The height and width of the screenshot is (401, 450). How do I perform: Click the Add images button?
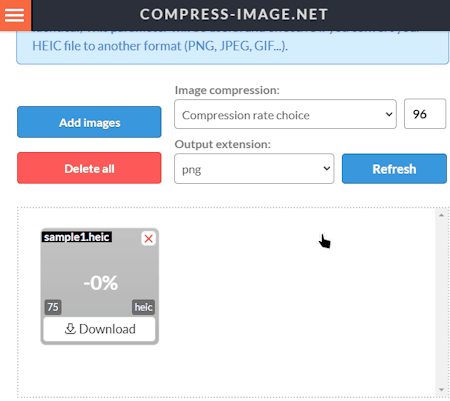[89, 122]
